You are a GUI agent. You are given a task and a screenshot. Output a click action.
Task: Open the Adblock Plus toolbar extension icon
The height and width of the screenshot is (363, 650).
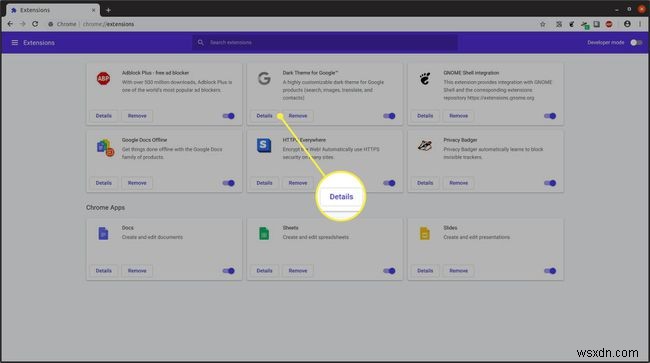coord(609,24)
